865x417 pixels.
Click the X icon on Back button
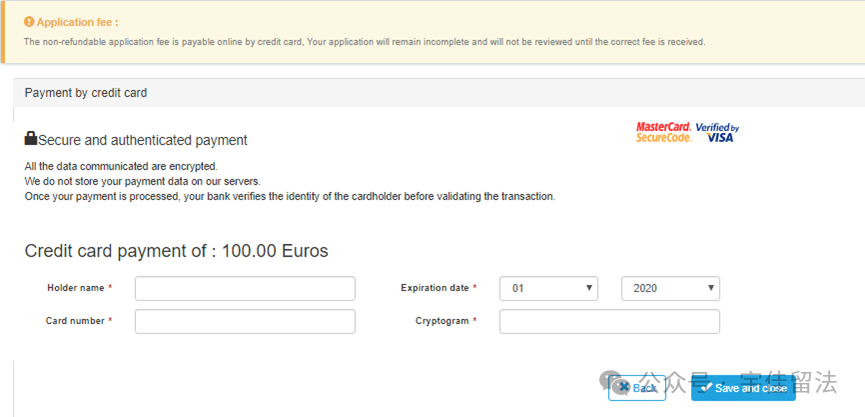click(622, 388)
